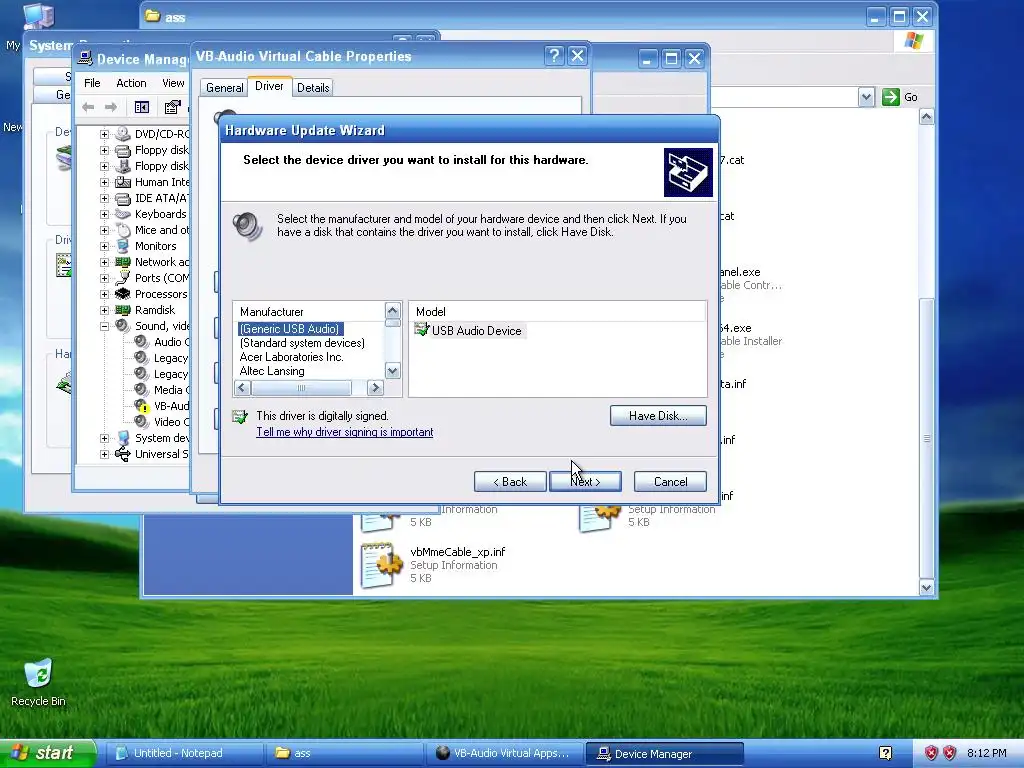Expand the IDE ATA/ATAPI controllers node

[104, 199]
